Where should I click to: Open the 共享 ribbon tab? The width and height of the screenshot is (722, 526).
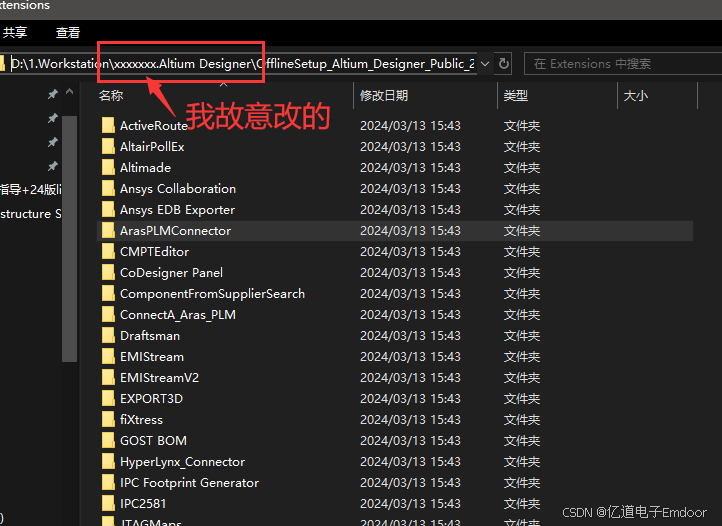tap(15, 32)
